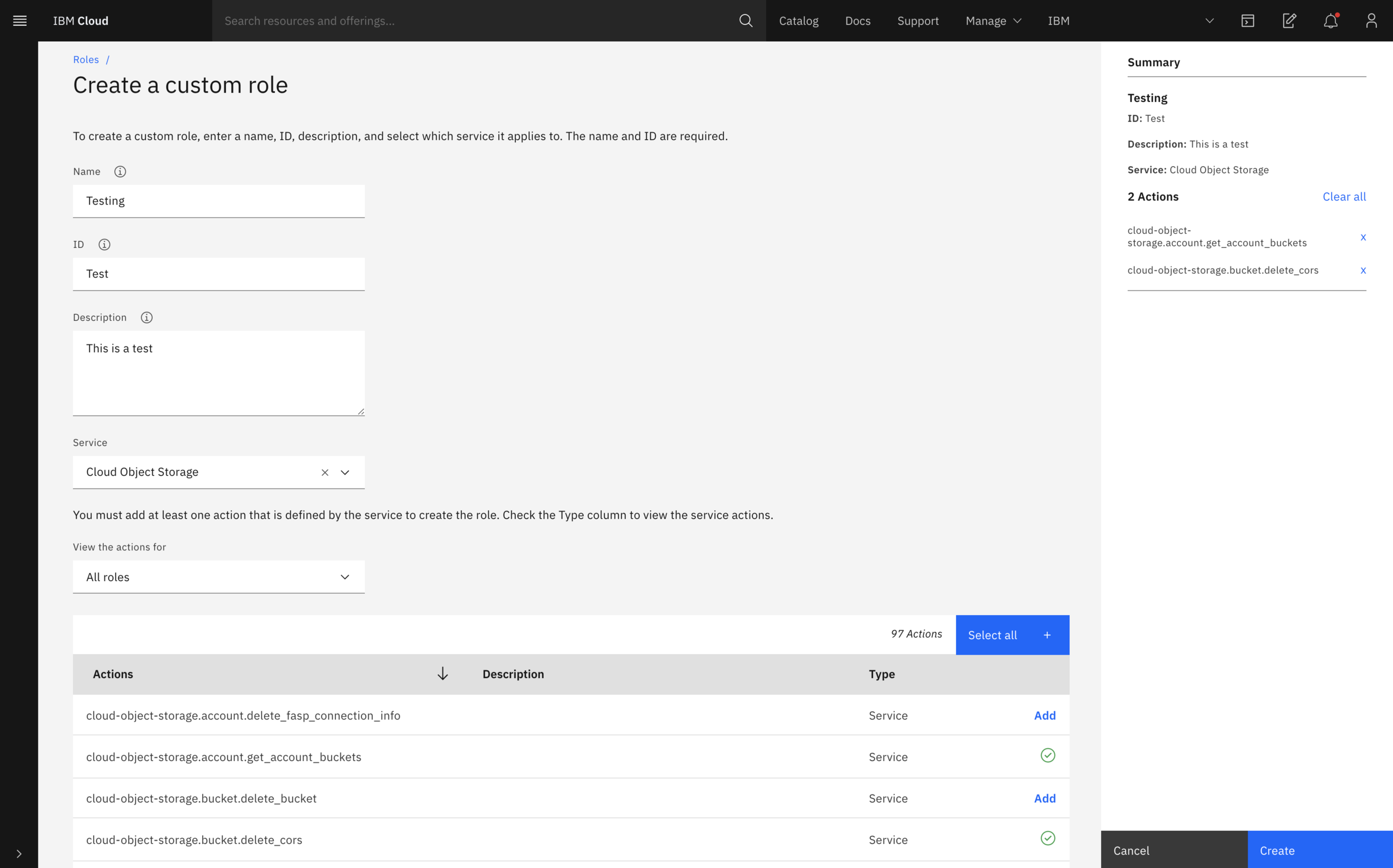Show info tooltip for Description field
The image size is (1393, 868).
(147, 318)
